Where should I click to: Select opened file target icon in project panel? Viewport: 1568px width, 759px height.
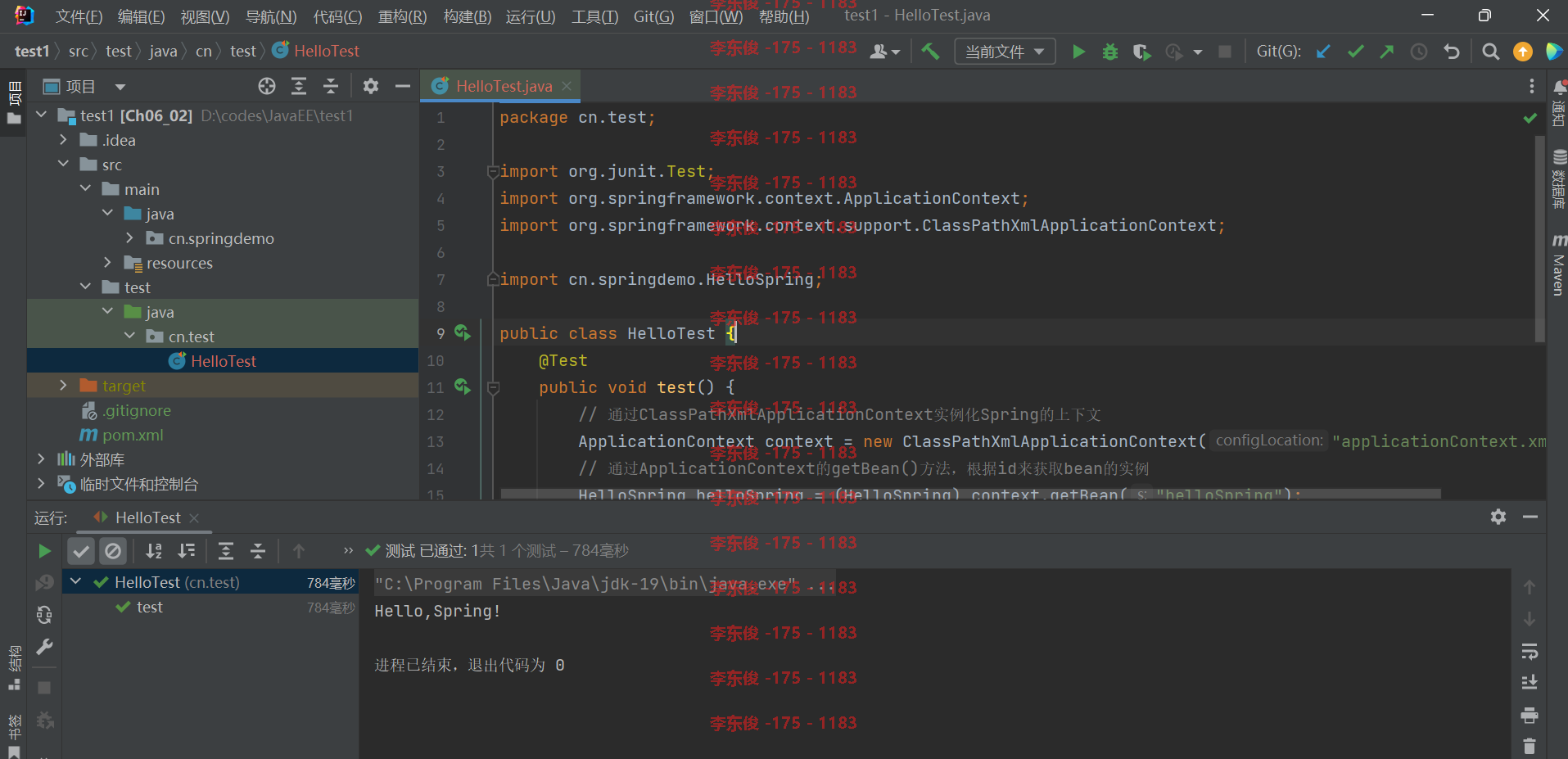(267, 86)
